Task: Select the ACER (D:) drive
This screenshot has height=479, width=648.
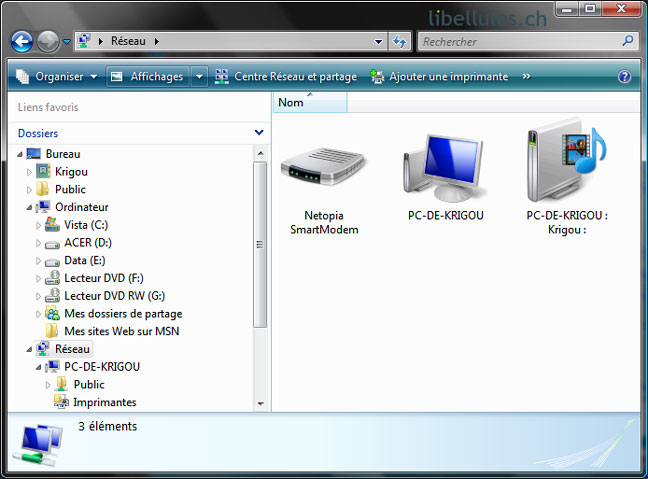Action: 88,243
